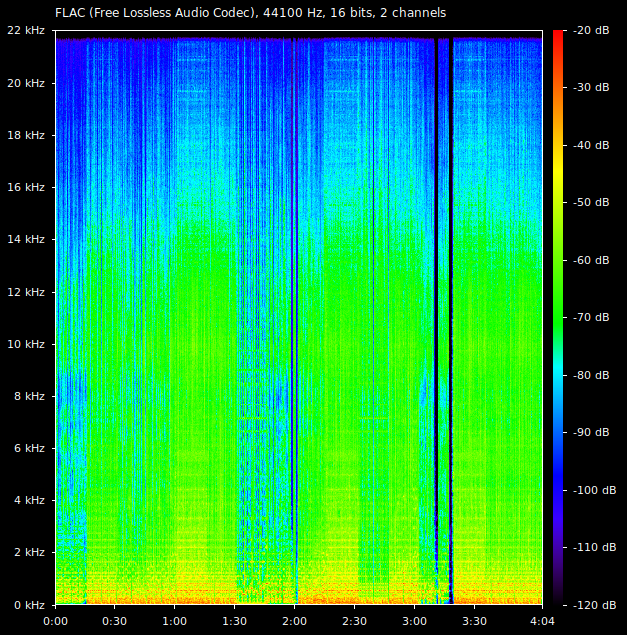Screen dimensions: 627x635
Task: Click the 16 kHz frequency axis label
Action: click(x=26, y=187)
